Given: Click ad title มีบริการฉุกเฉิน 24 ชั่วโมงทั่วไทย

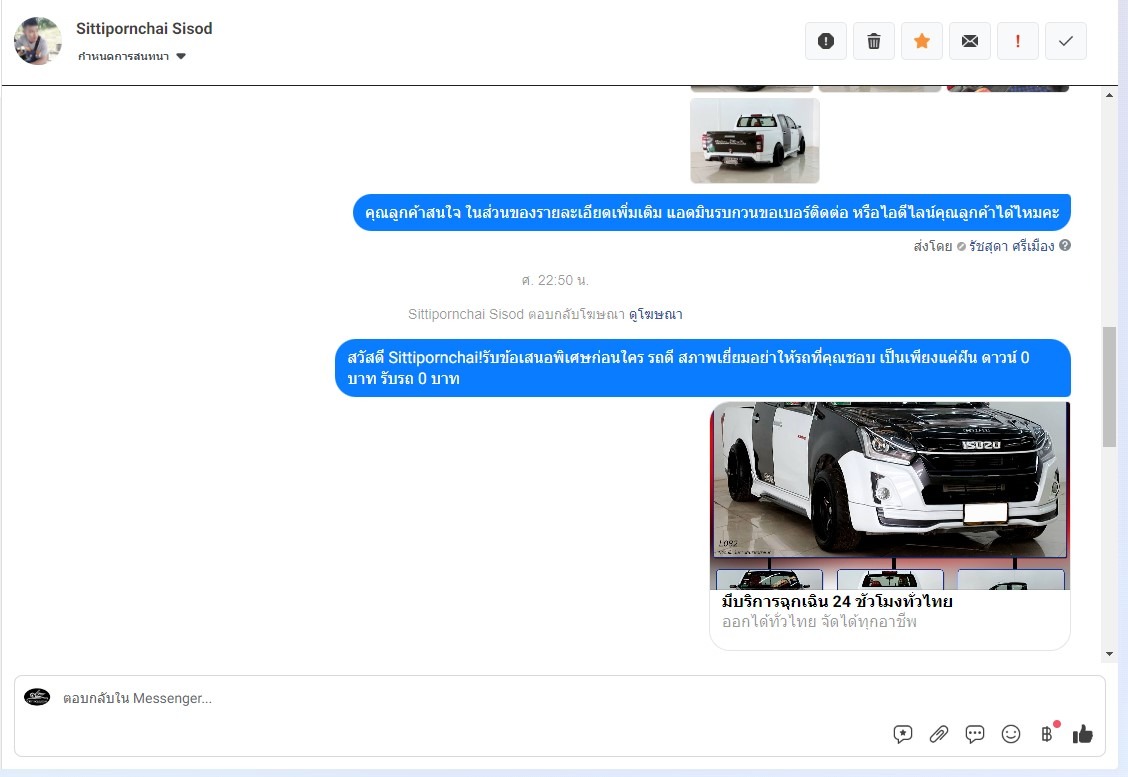Looking at the screenshot, I should (837, 601).
